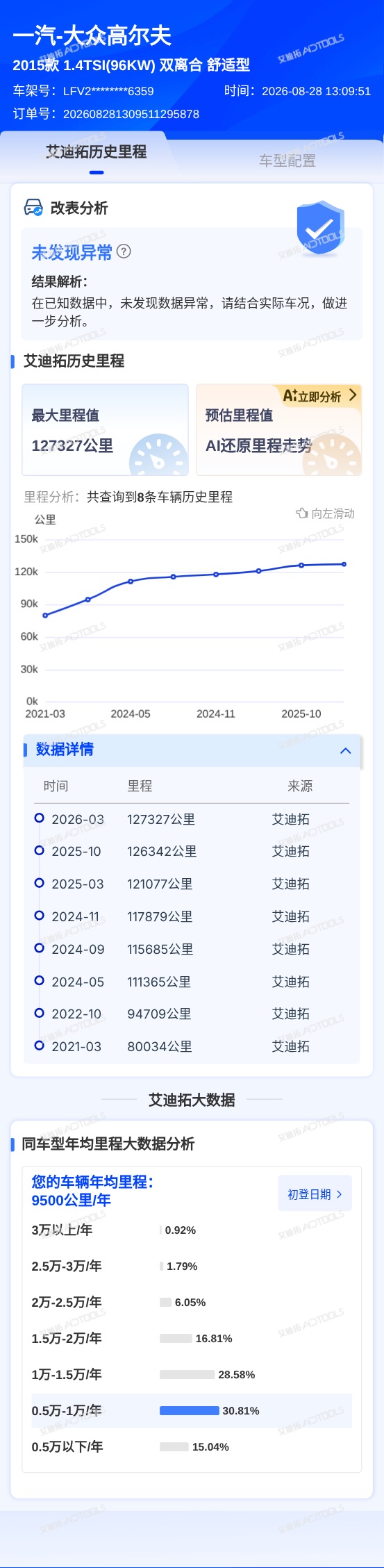
Task: Click the 111365公里 mileage cell
Action: [x=159, y=982]
